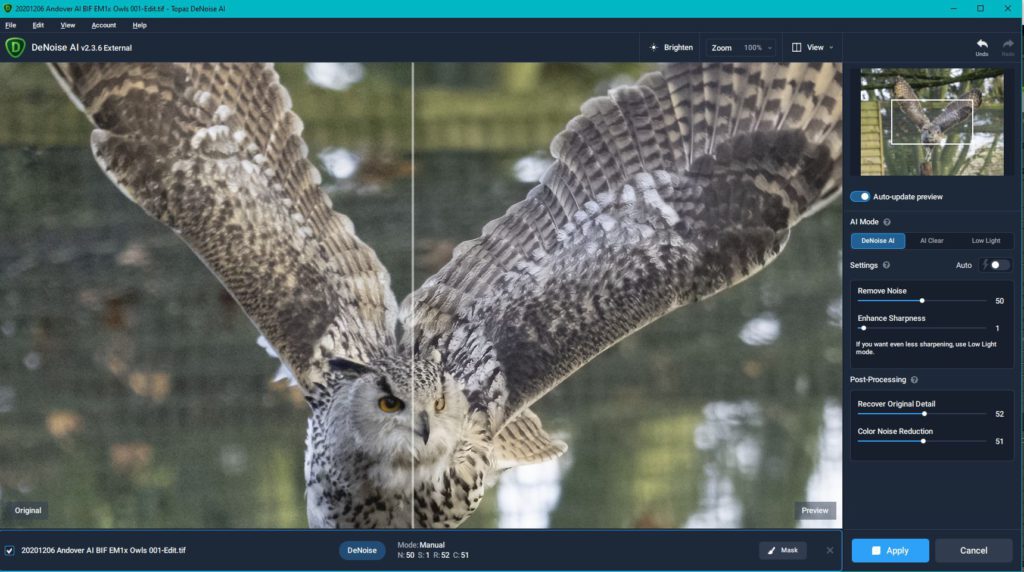Remove file with the X icon

[829, 550]
